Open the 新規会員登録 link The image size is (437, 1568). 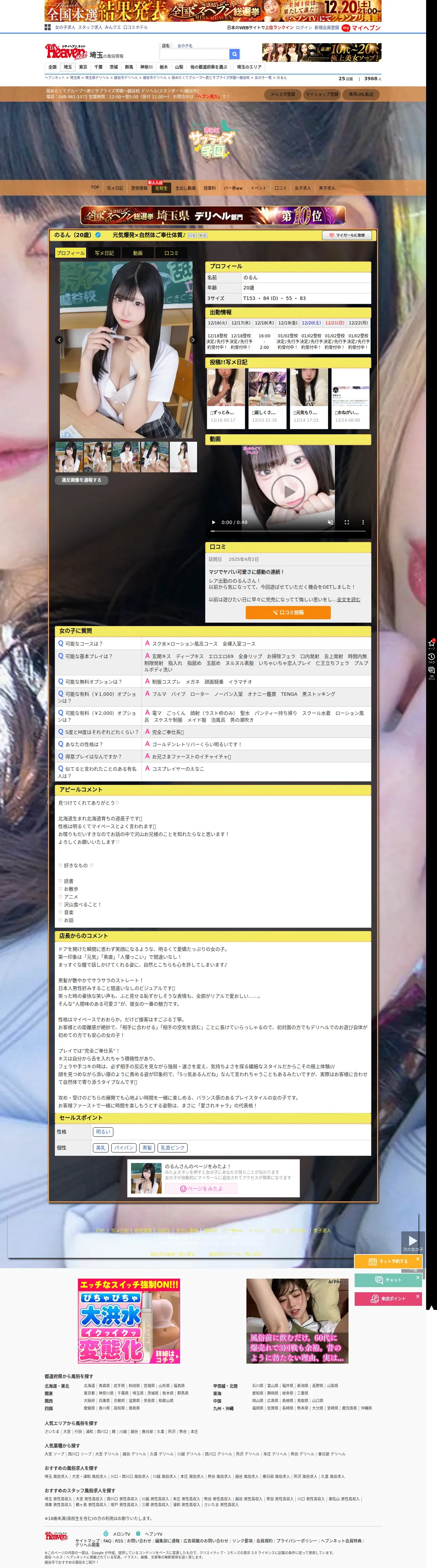[327, 28]
